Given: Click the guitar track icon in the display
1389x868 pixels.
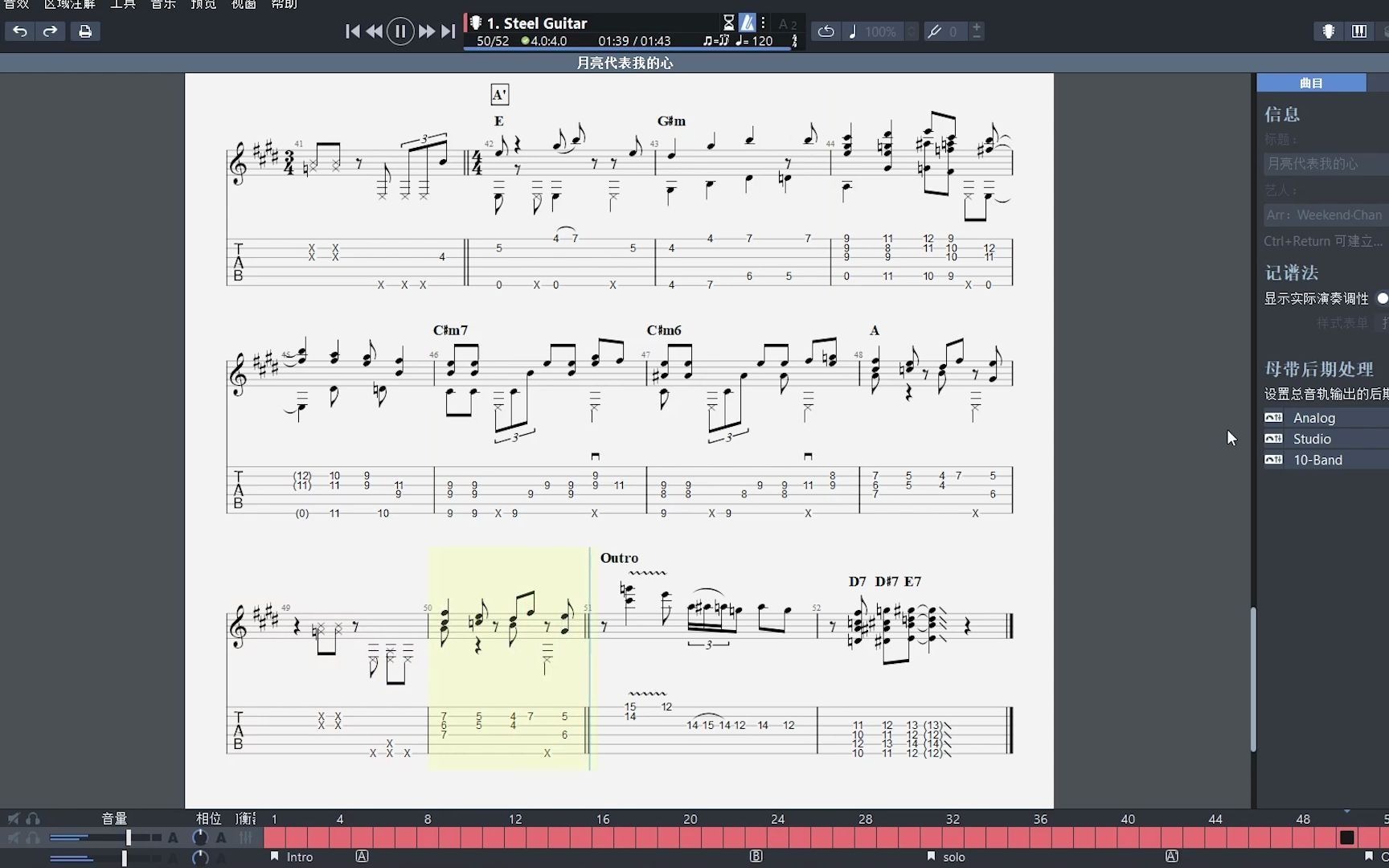Looking at the screenshot, I should [x=476, y=23].
